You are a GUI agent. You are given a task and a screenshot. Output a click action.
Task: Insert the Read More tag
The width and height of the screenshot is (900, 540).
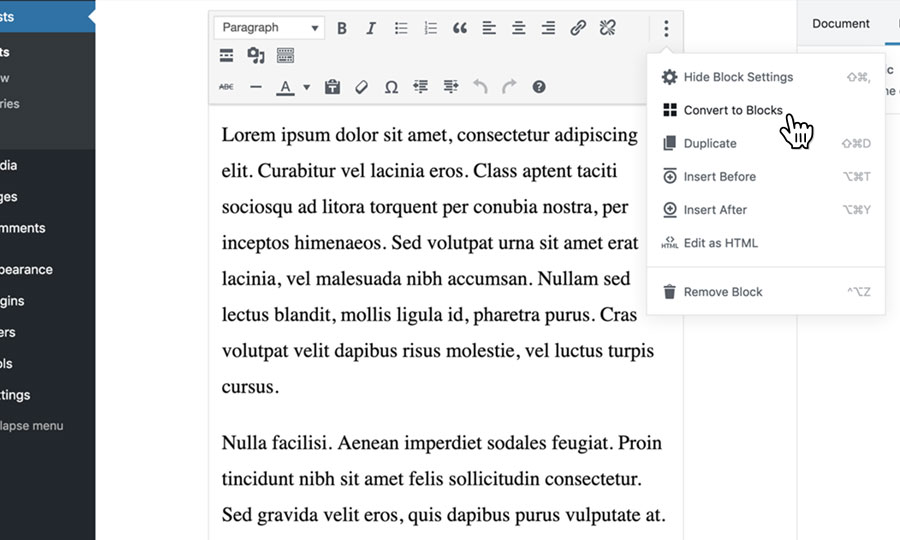[227, 56]
